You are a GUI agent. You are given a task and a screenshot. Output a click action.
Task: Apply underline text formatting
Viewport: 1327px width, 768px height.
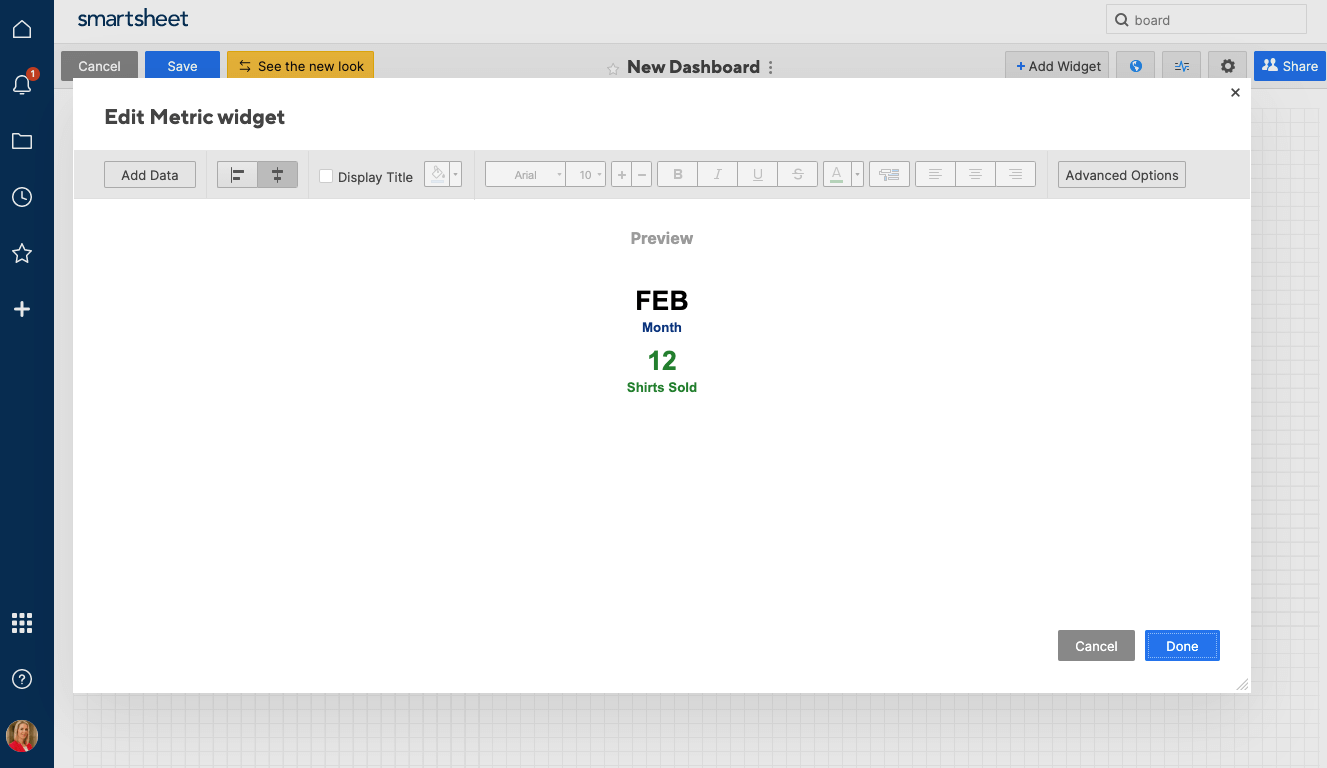point(757,175)
